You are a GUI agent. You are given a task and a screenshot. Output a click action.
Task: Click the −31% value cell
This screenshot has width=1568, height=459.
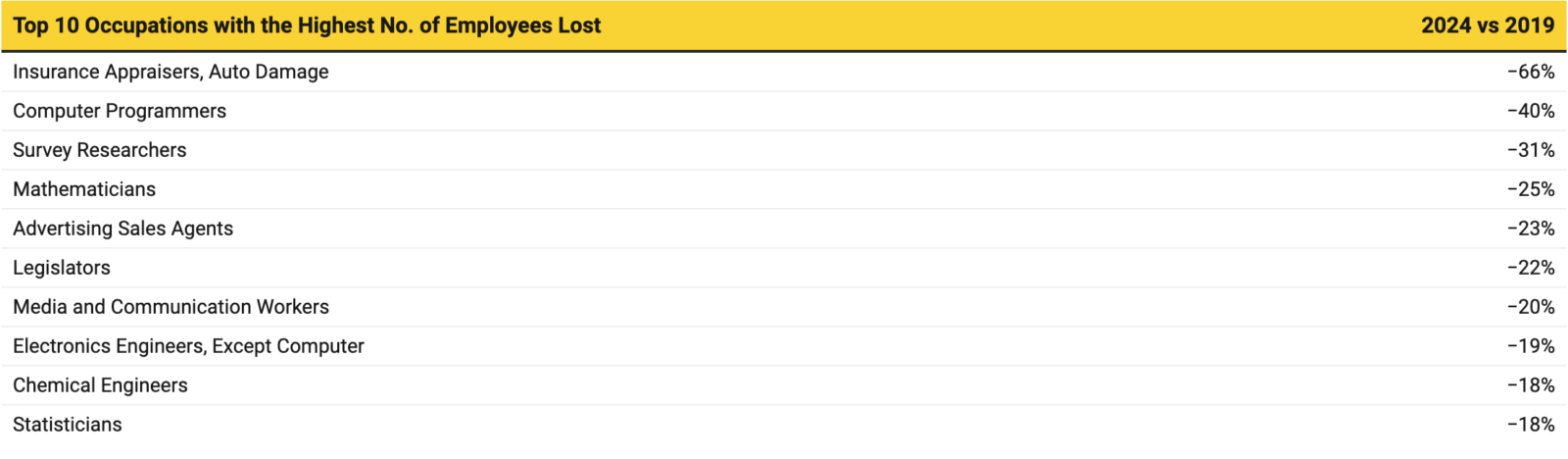(1531, 150)
